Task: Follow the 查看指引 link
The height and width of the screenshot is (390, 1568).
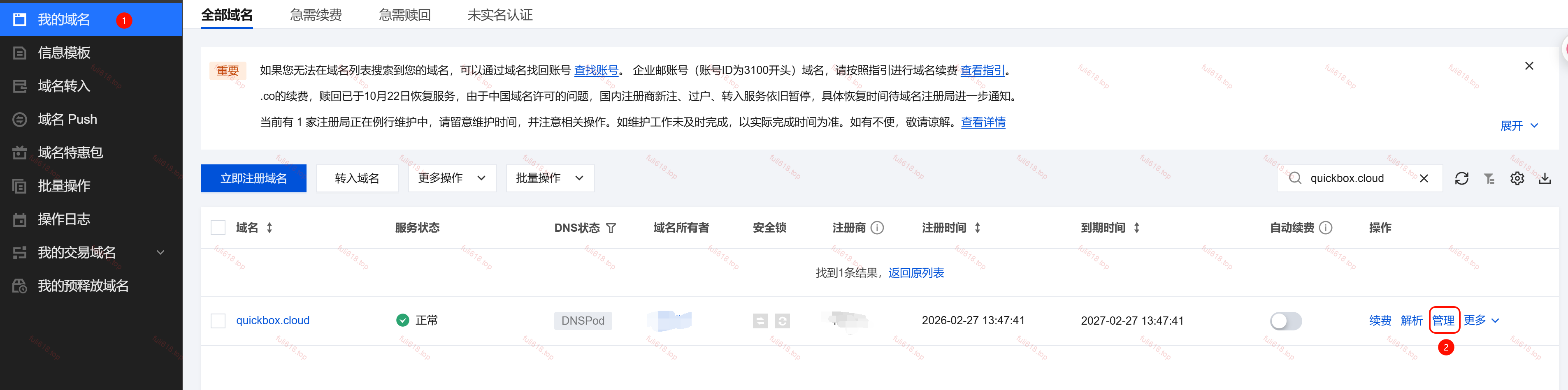Action: coord(983,71)
